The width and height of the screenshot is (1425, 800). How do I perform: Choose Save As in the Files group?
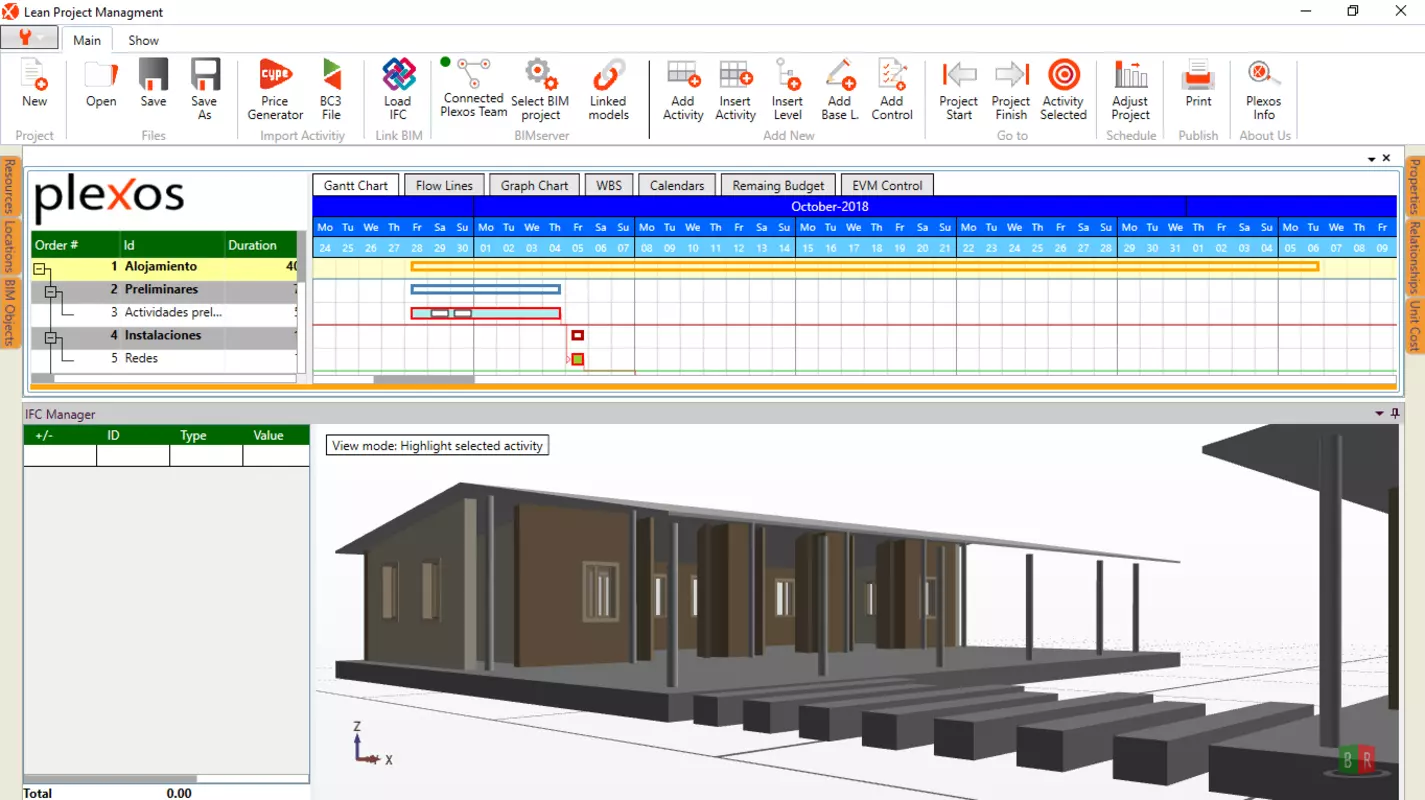tap(204, 89)
